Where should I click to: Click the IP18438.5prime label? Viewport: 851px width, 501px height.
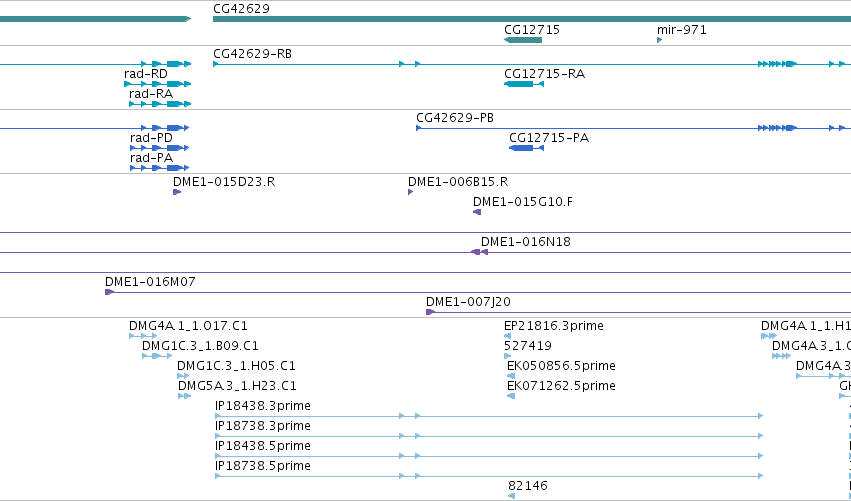pyautogui.click(x=263, y=446)
